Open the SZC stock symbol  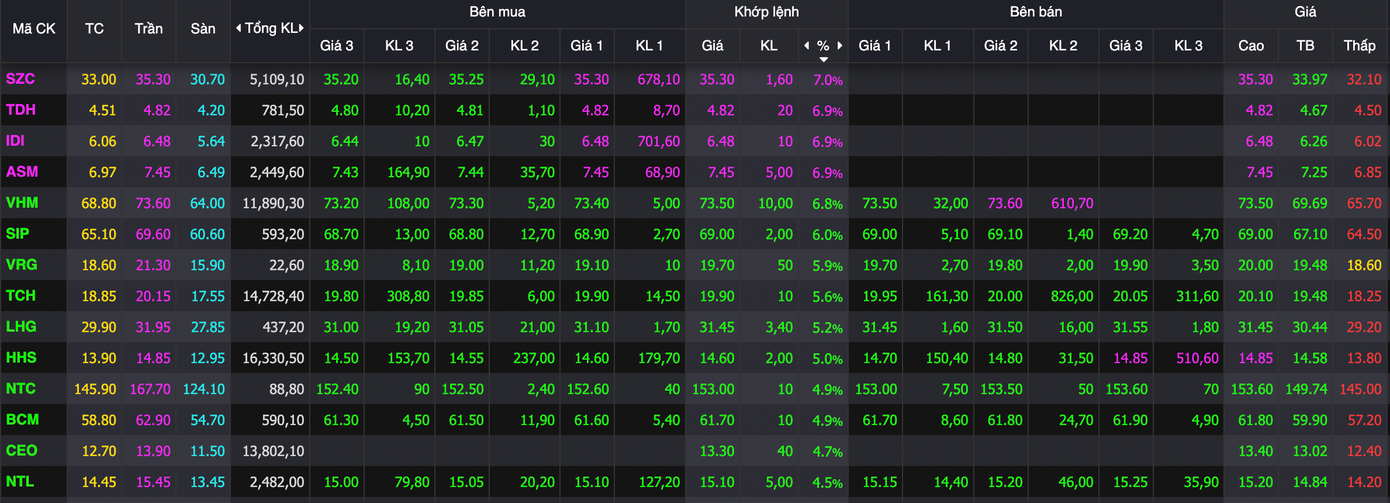[20, 79]
